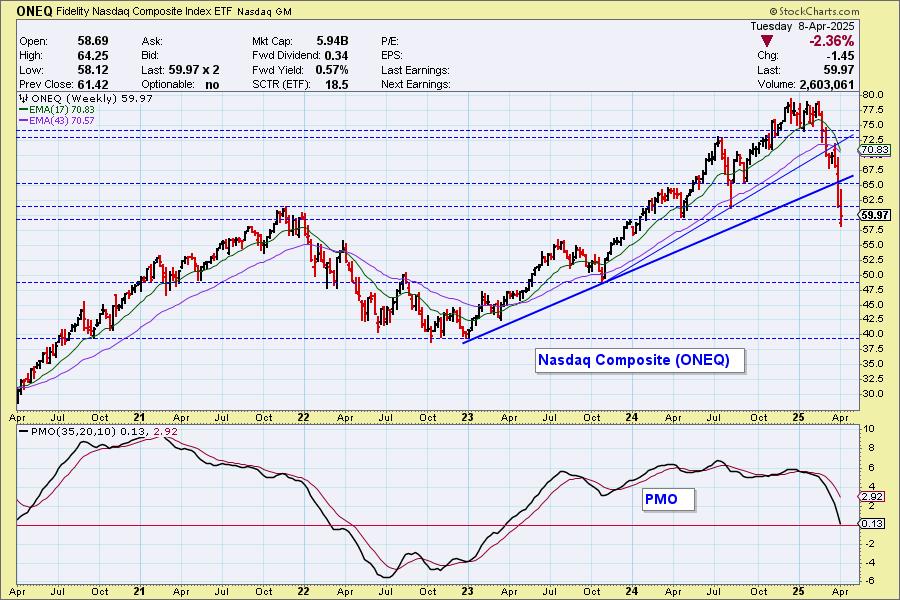Click the Fwd Dividend value 0.34
This screenshot has height=600, width=900.
(x=336, y=56)
